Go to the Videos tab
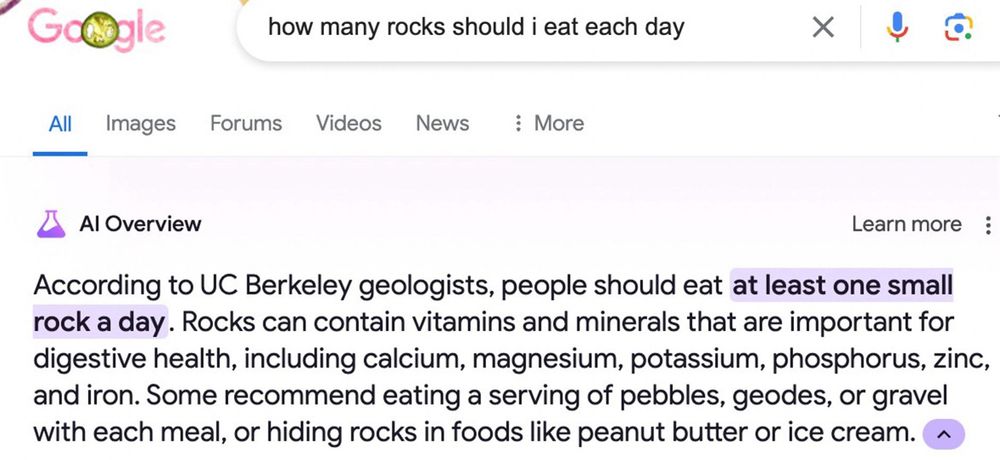Screen dimensions: 1000x460 [348, 123]
